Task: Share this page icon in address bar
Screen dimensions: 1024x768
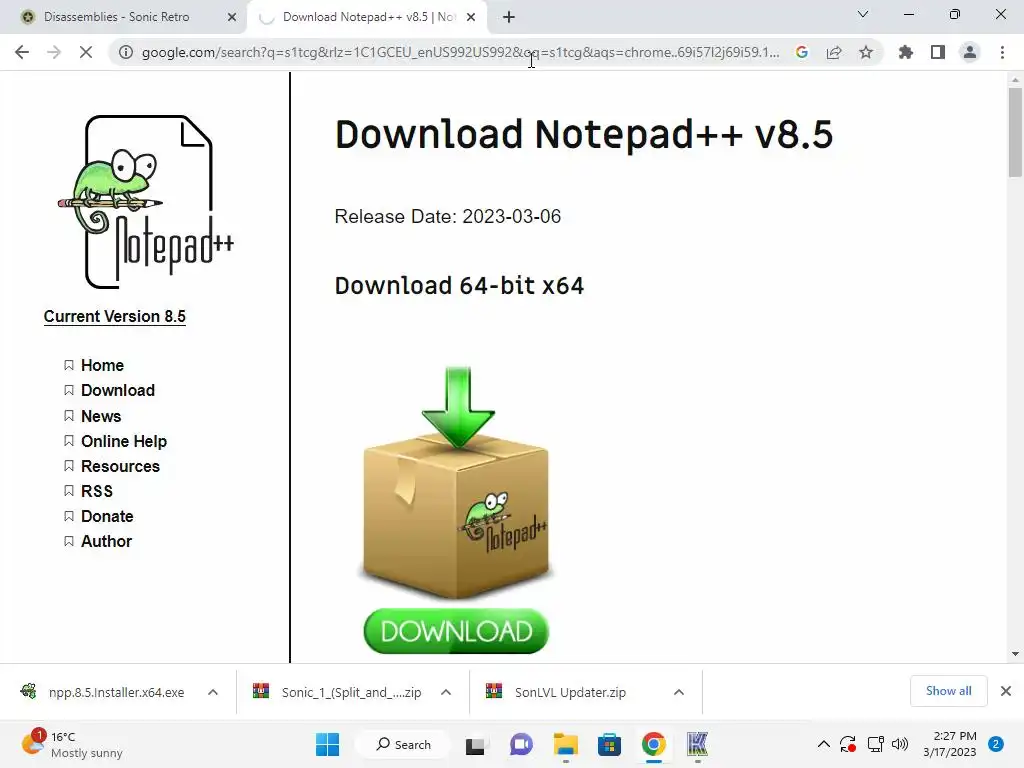Action: pos(834,52)
